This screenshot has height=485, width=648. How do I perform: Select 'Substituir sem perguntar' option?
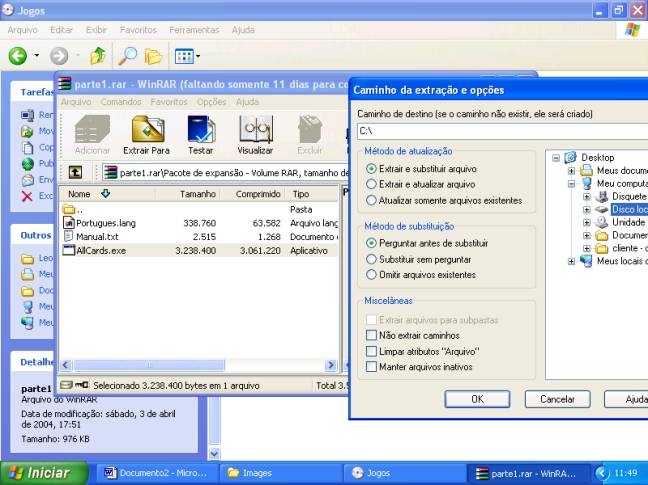click(x=371, y=259)
